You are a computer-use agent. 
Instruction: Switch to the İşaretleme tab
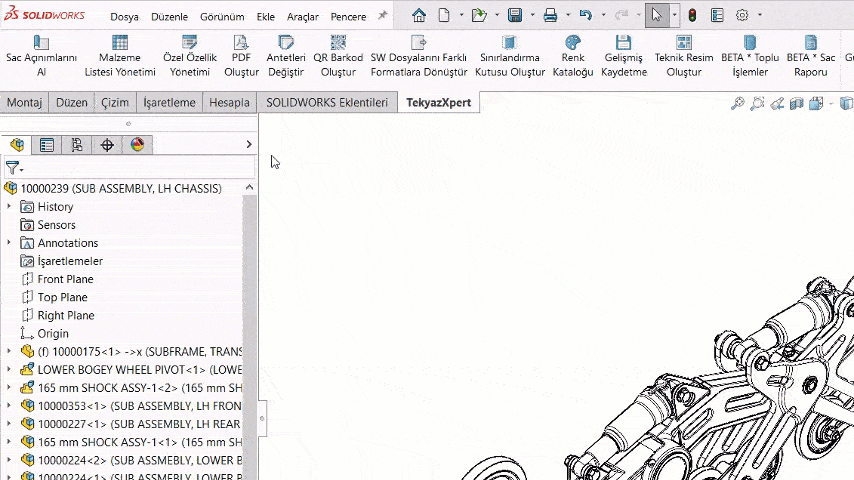169,102
